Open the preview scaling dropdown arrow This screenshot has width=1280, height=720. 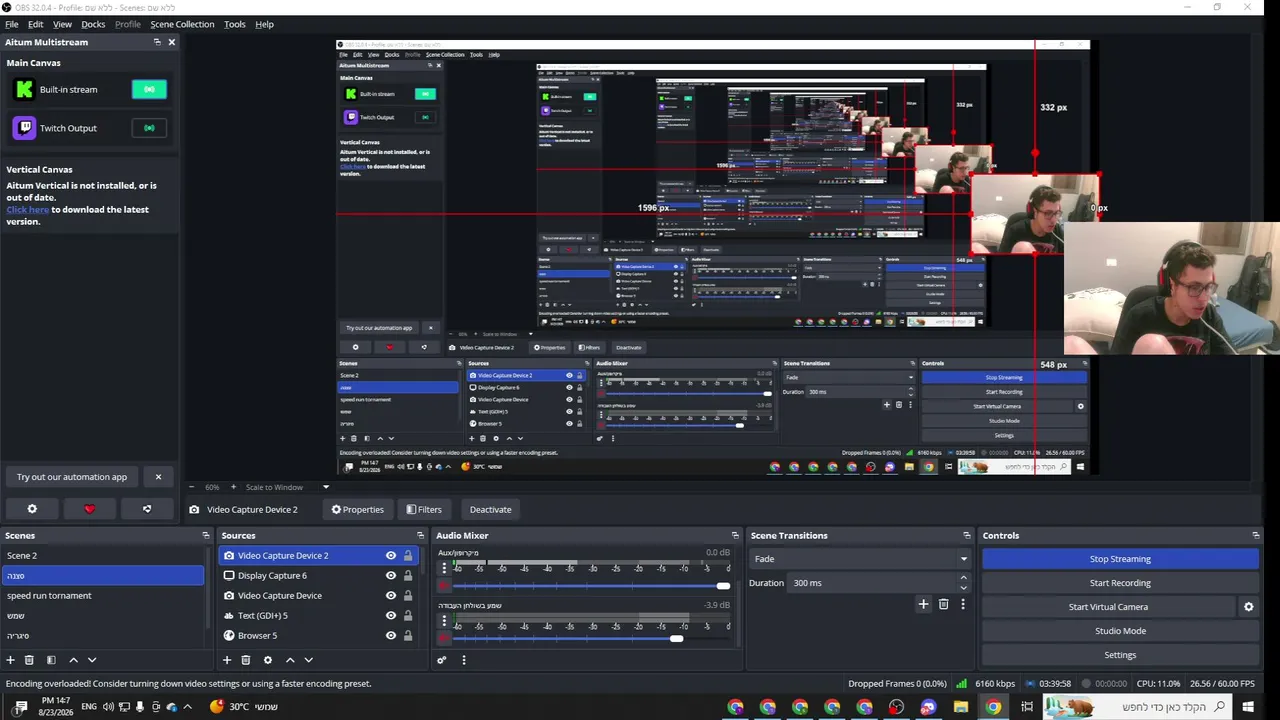tap(326, 487)
